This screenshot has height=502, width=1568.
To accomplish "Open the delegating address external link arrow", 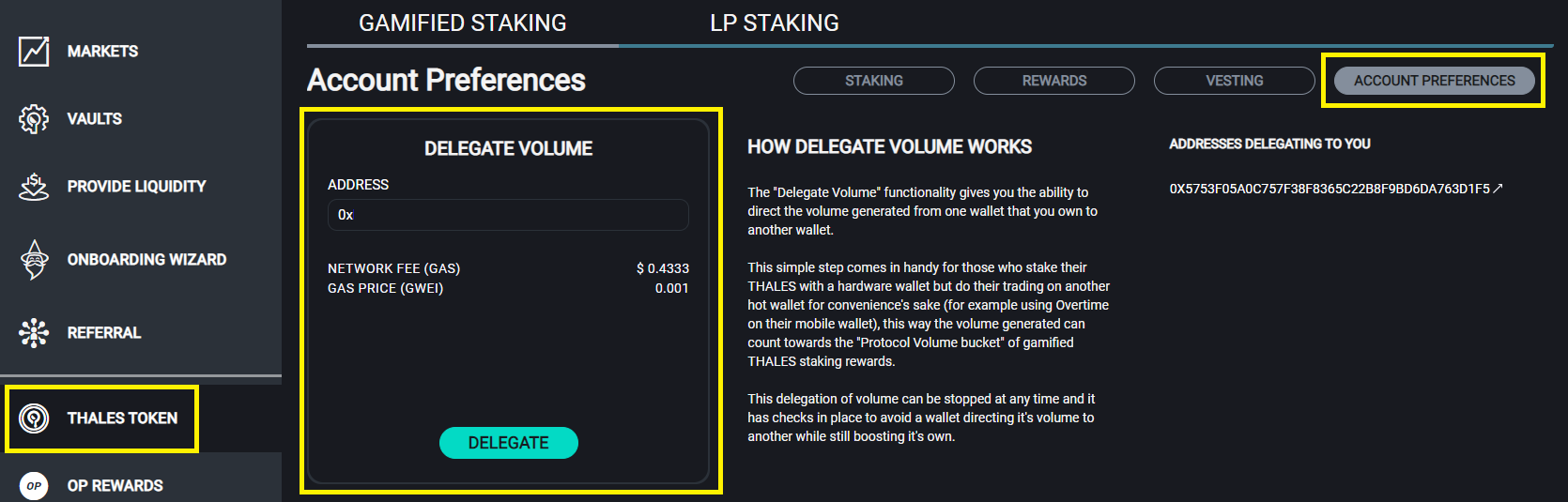I will point(1498,189).
